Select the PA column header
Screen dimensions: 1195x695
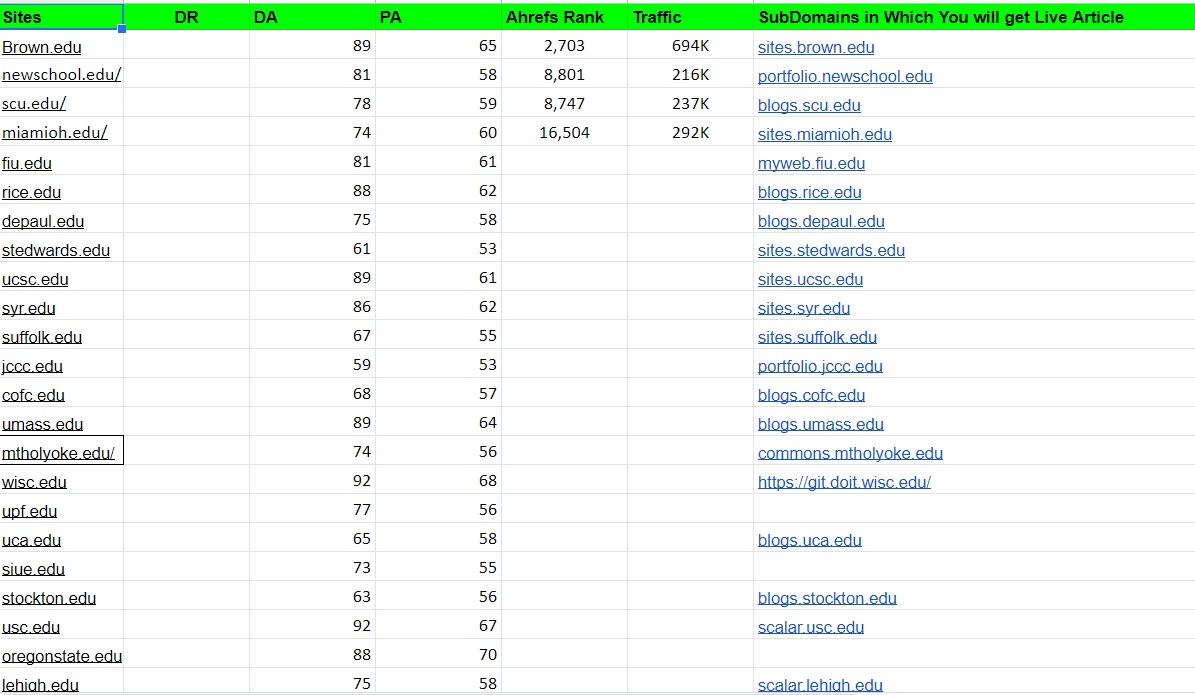438,17
